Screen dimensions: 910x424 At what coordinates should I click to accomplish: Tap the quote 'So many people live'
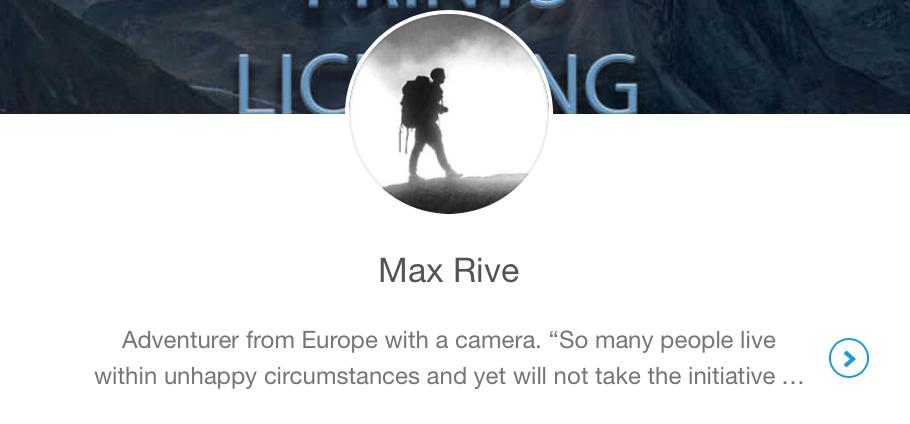pos(662,340)
